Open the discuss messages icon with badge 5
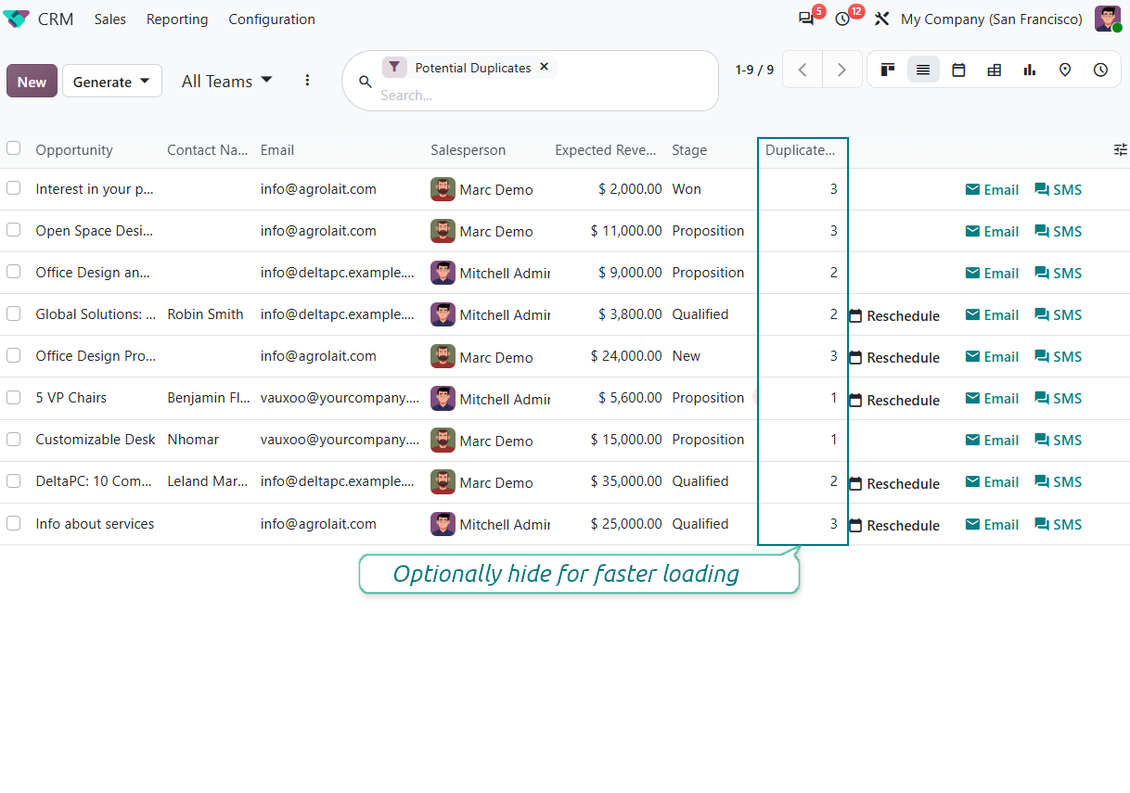 (806, 19)
